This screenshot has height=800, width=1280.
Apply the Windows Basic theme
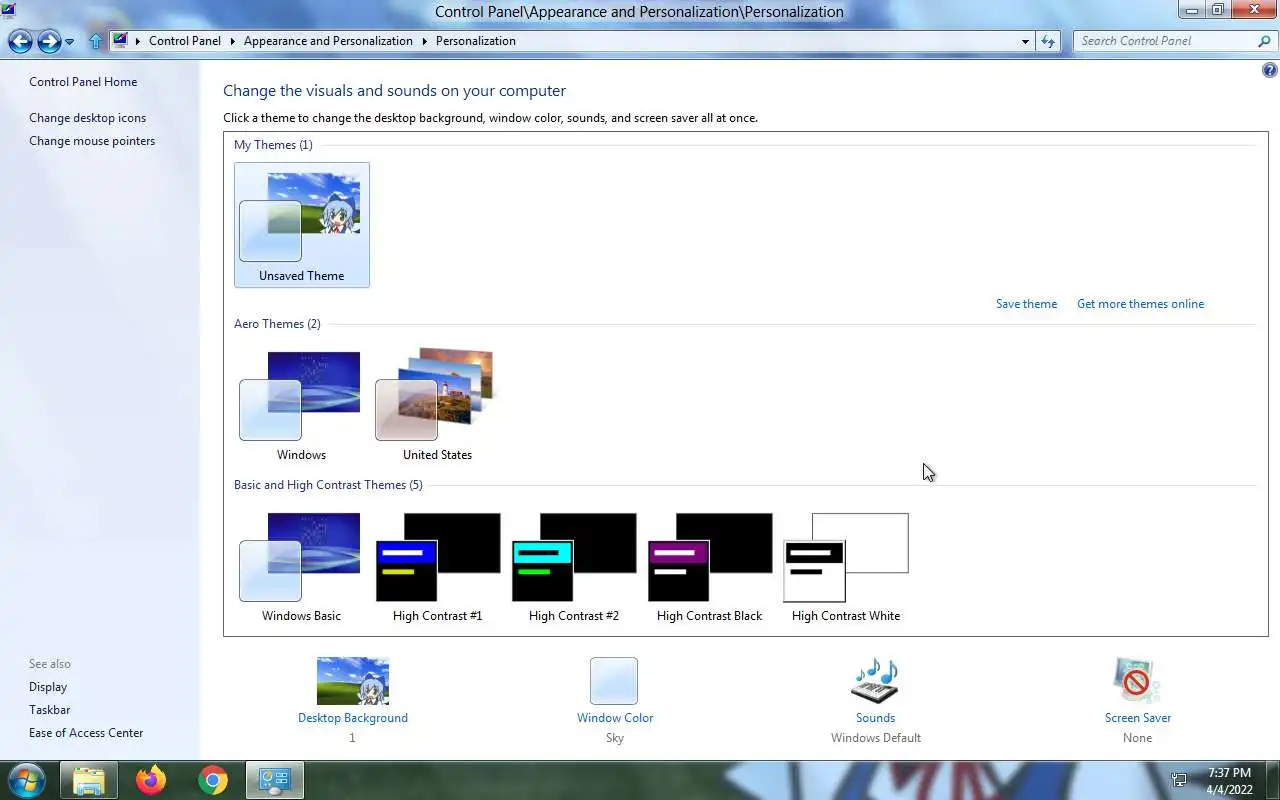tap(302, 566)
